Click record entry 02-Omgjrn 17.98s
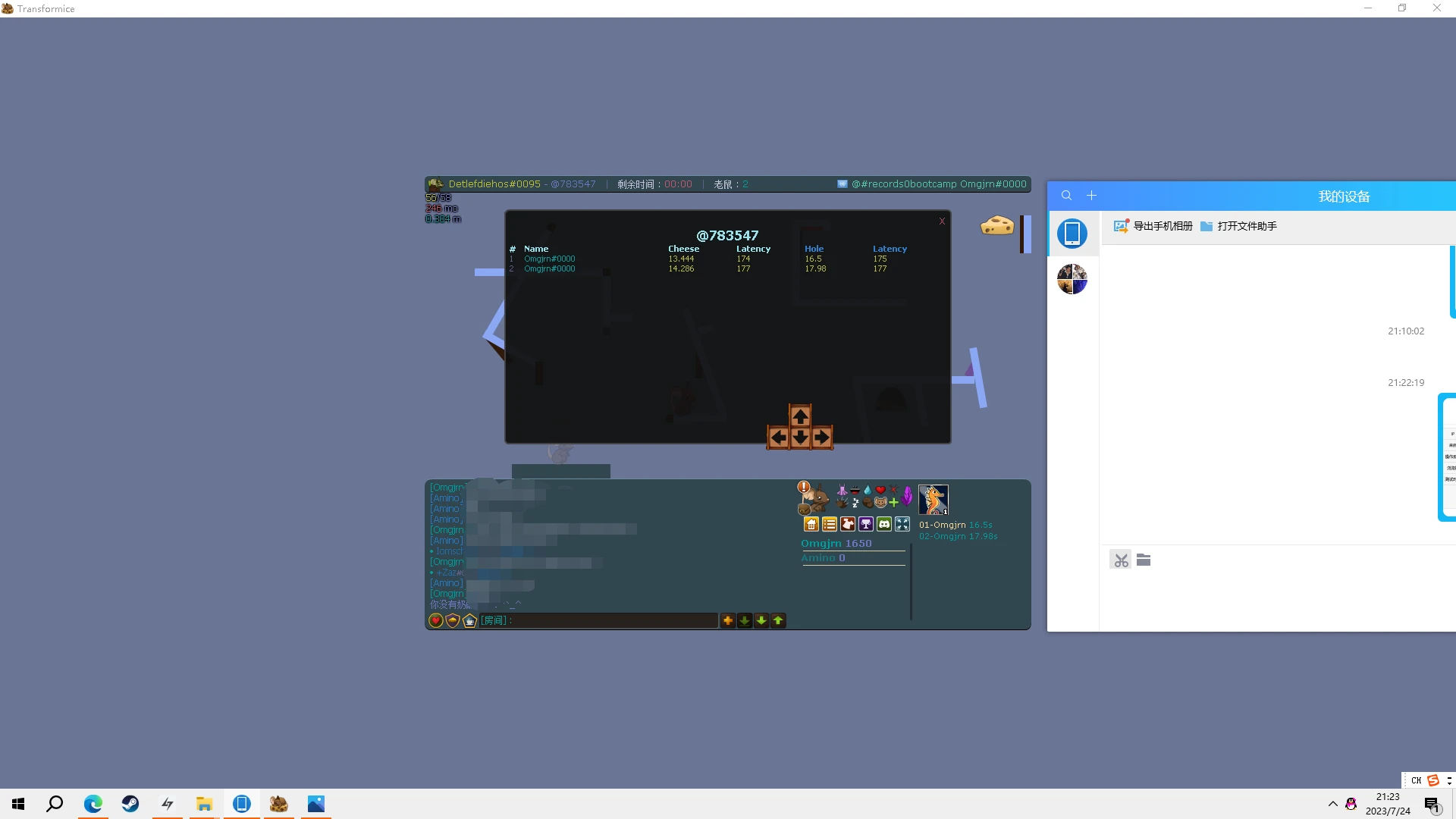 (x=959, y=536)
